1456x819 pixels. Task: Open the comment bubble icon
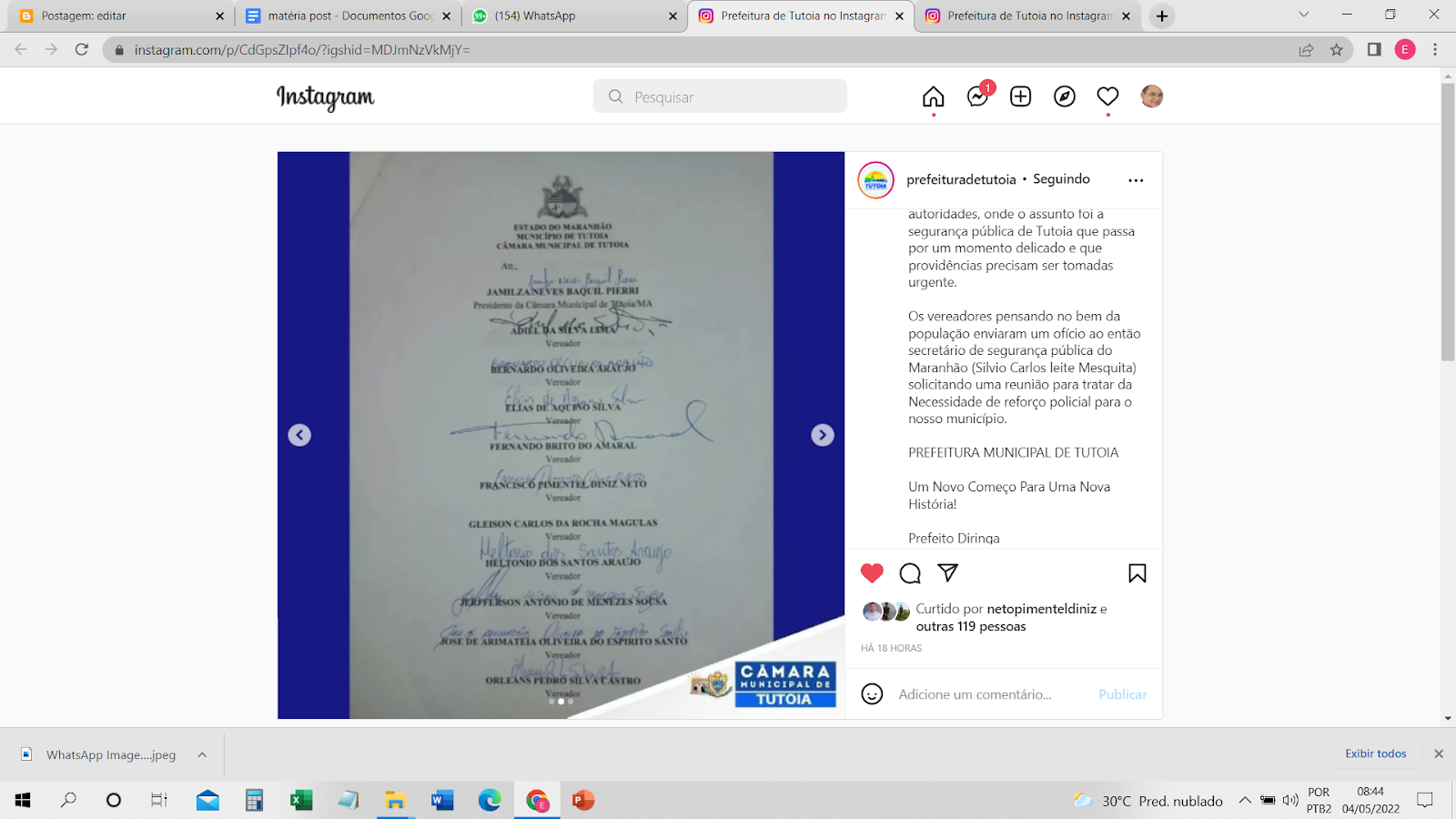(910, 573)
